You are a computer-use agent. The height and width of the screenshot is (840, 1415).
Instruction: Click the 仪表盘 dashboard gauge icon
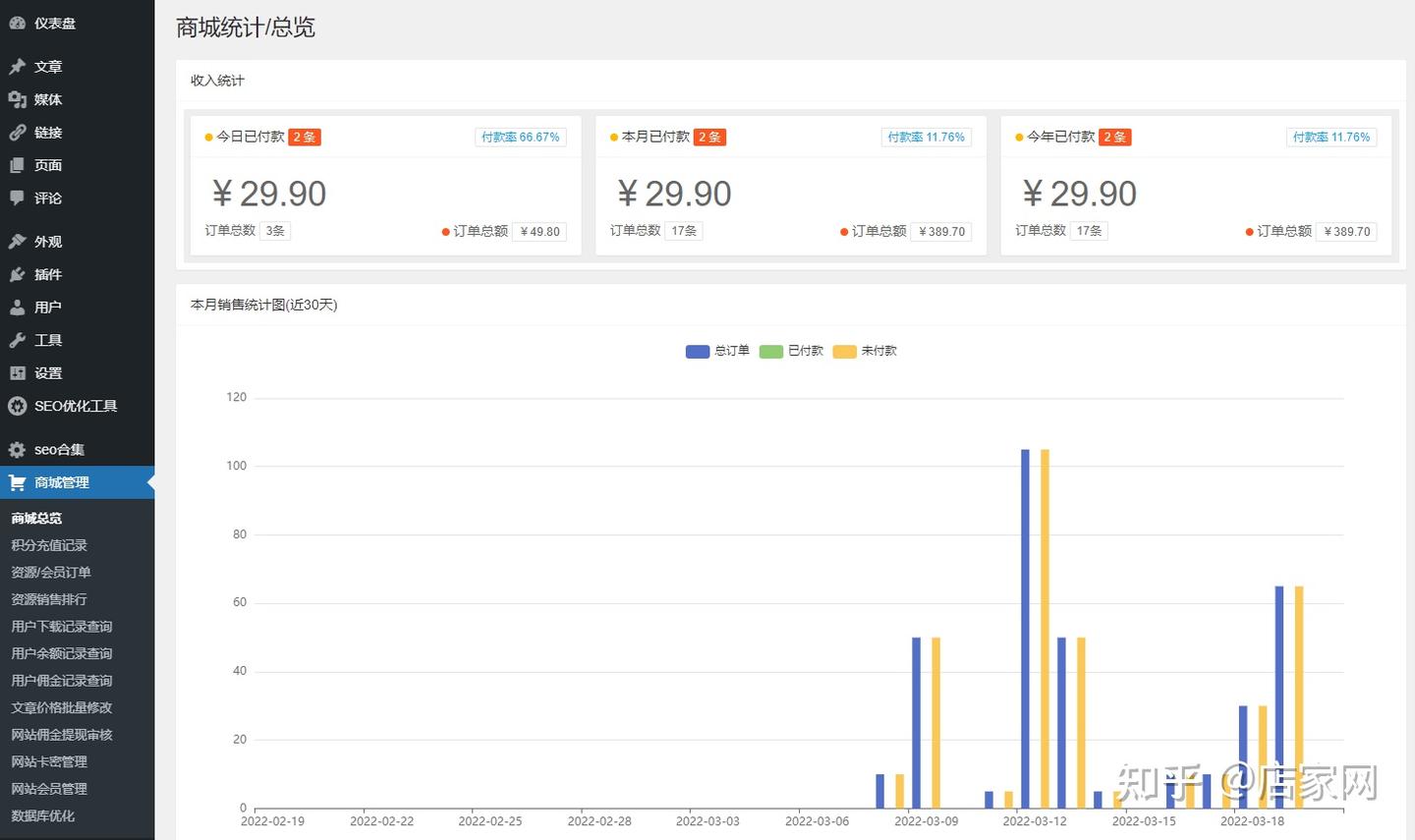[18, 22]
